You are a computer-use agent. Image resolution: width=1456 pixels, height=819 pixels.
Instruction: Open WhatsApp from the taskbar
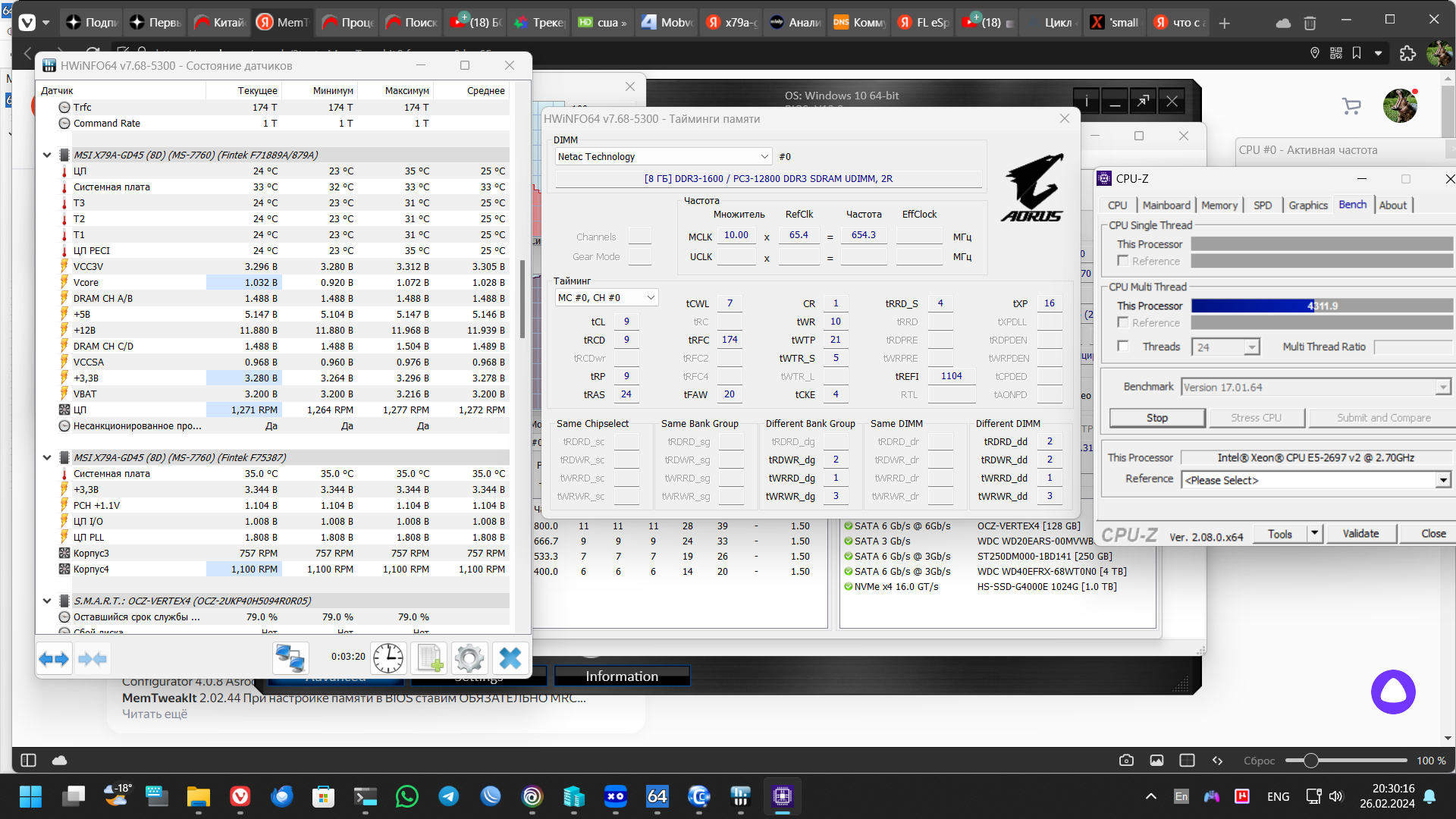(x=407, y=796)
